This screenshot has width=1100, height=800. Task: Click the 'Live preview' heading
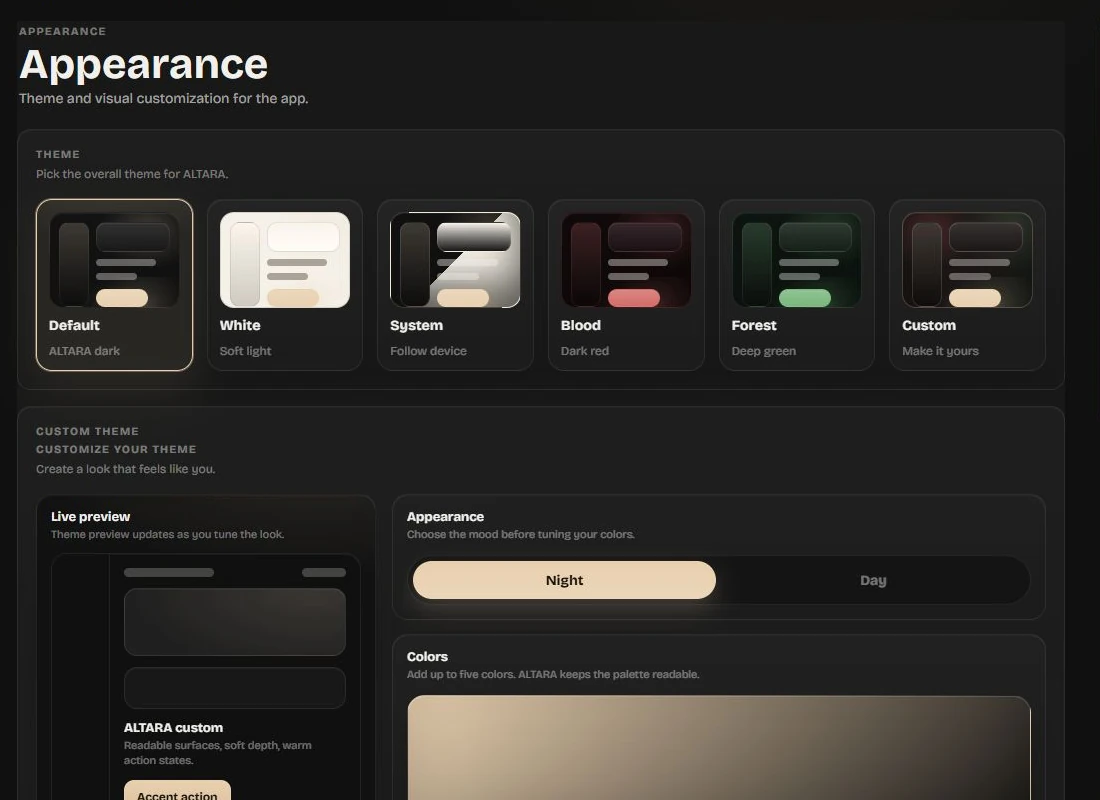pyautogui.click(x=90, y=516)
